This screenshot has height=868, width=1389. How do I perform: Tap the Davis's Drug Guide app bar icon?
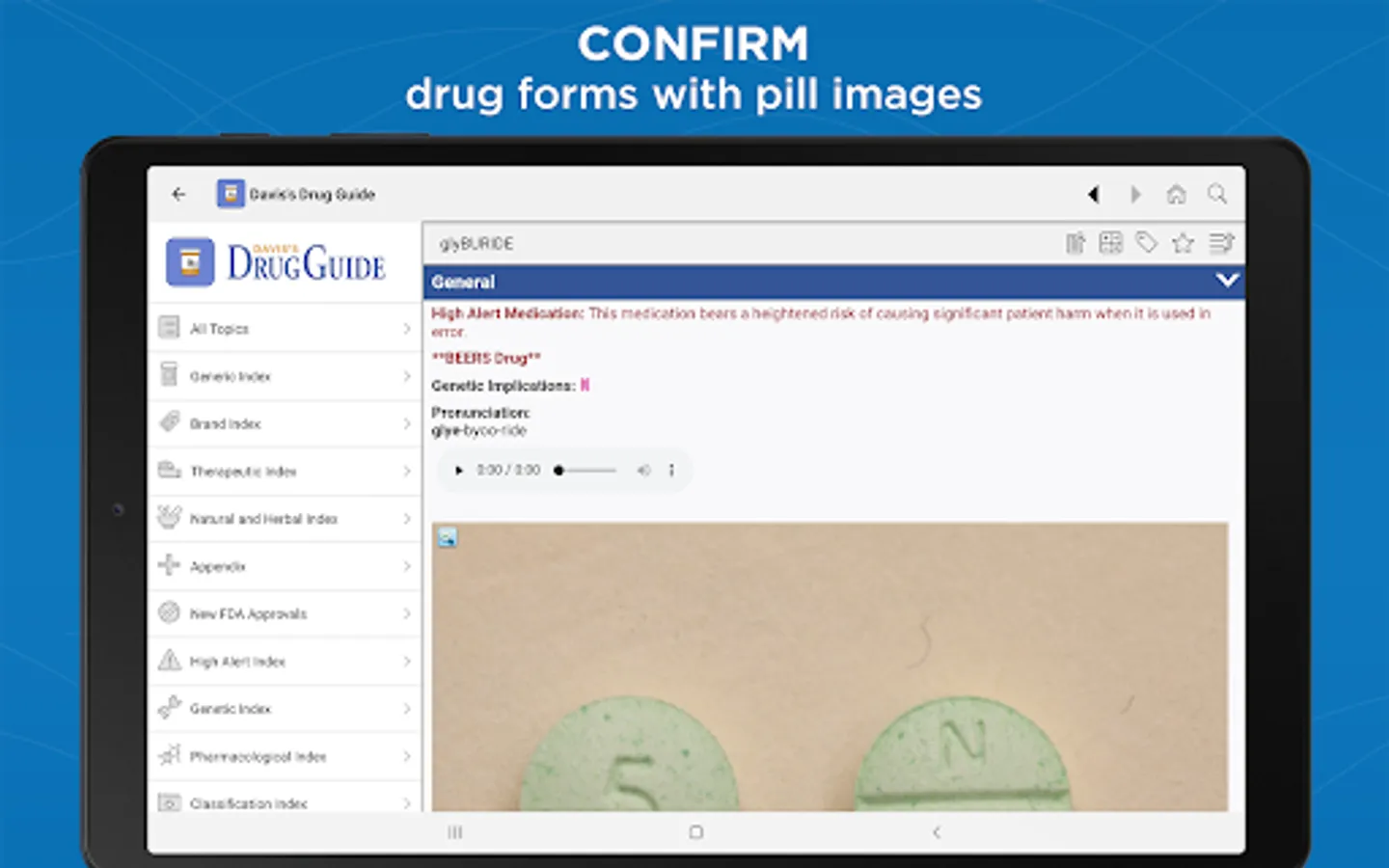(230, 194)
